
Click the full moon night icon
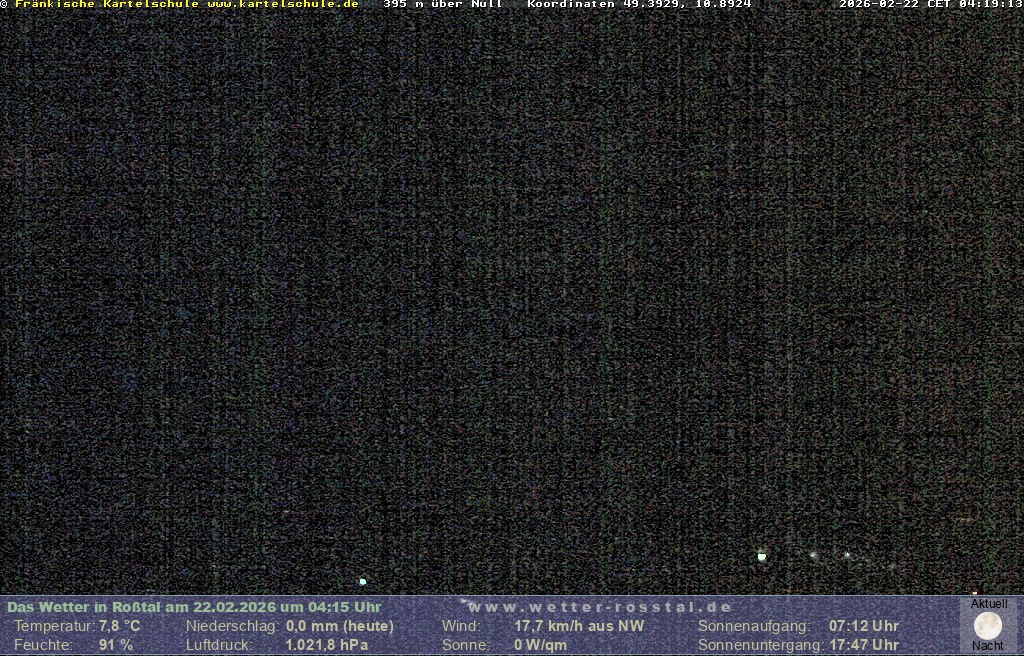pyautogui.click(x=988, y=626)
